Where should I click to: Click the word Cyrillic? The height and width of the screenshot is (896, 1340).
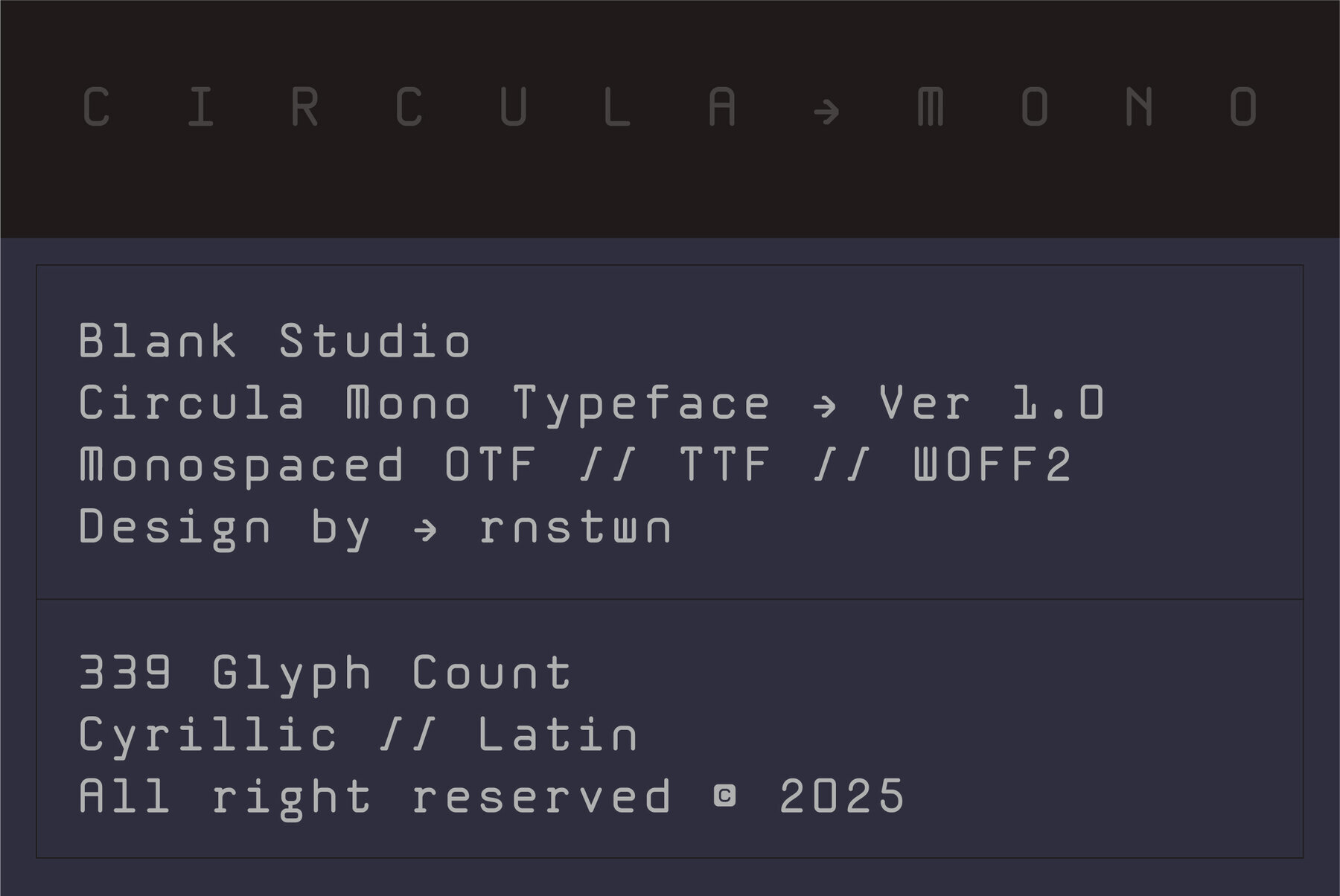(208, 736)
